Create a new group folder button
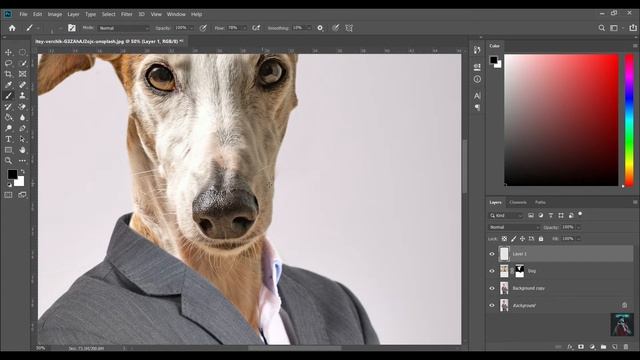This screenshot has width=640, height=360. (603, 347)
